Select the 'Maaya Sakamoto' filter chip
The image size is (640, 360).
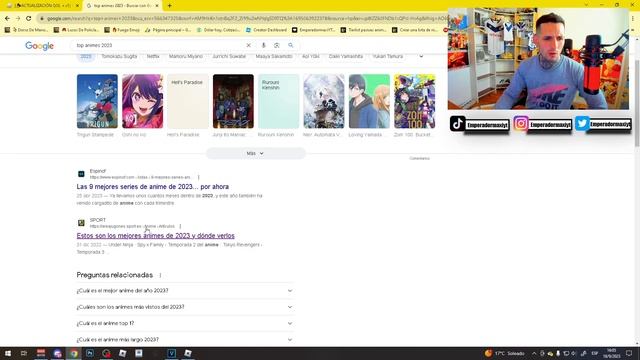[x=274, y=56]
